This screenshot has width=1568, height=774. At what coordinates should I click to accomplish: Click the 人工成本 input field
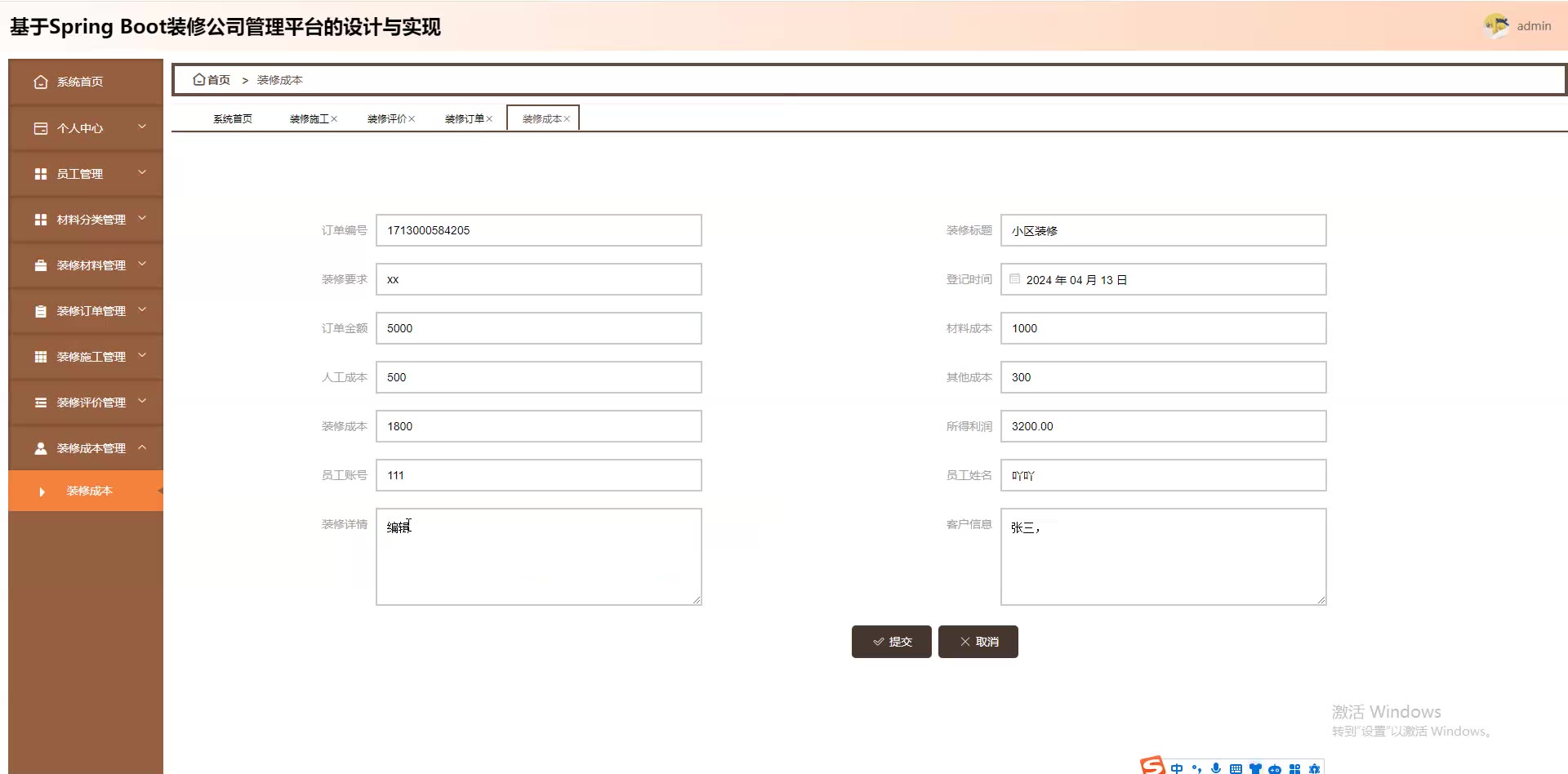click(539, 377)
